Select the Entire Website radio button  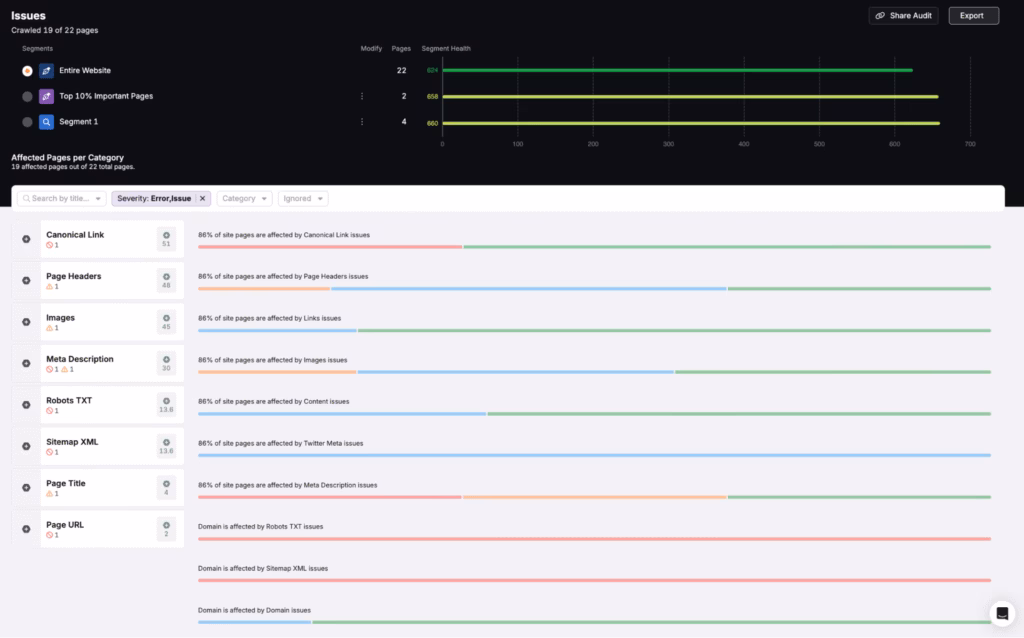(25, 70)
